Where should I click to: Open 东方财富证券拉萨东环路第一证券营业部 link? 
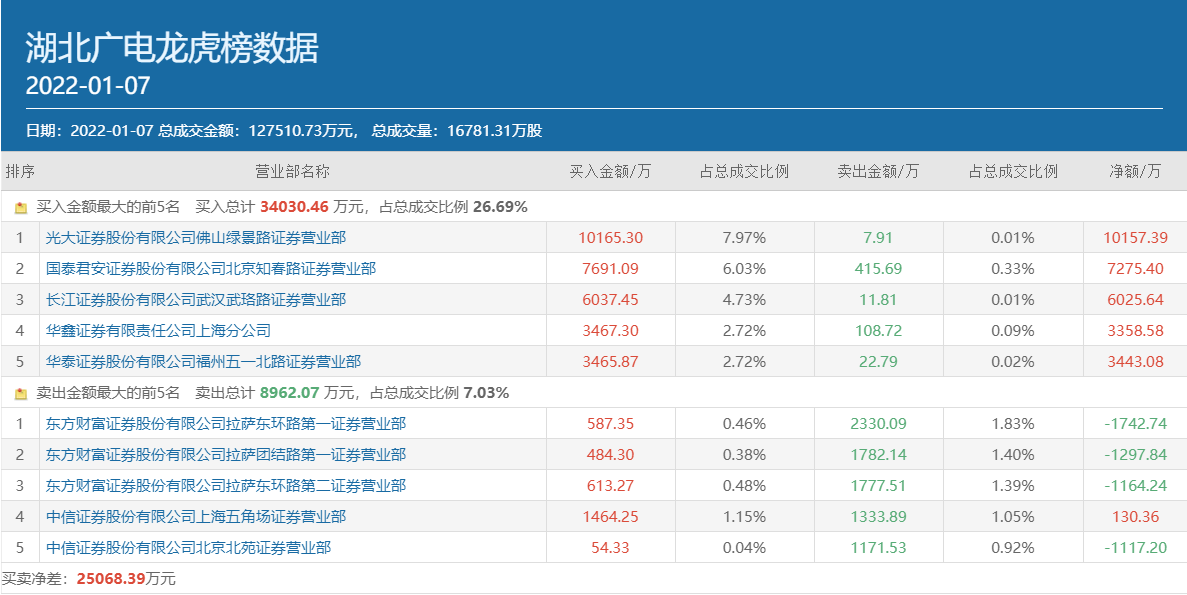coord(226,424)
